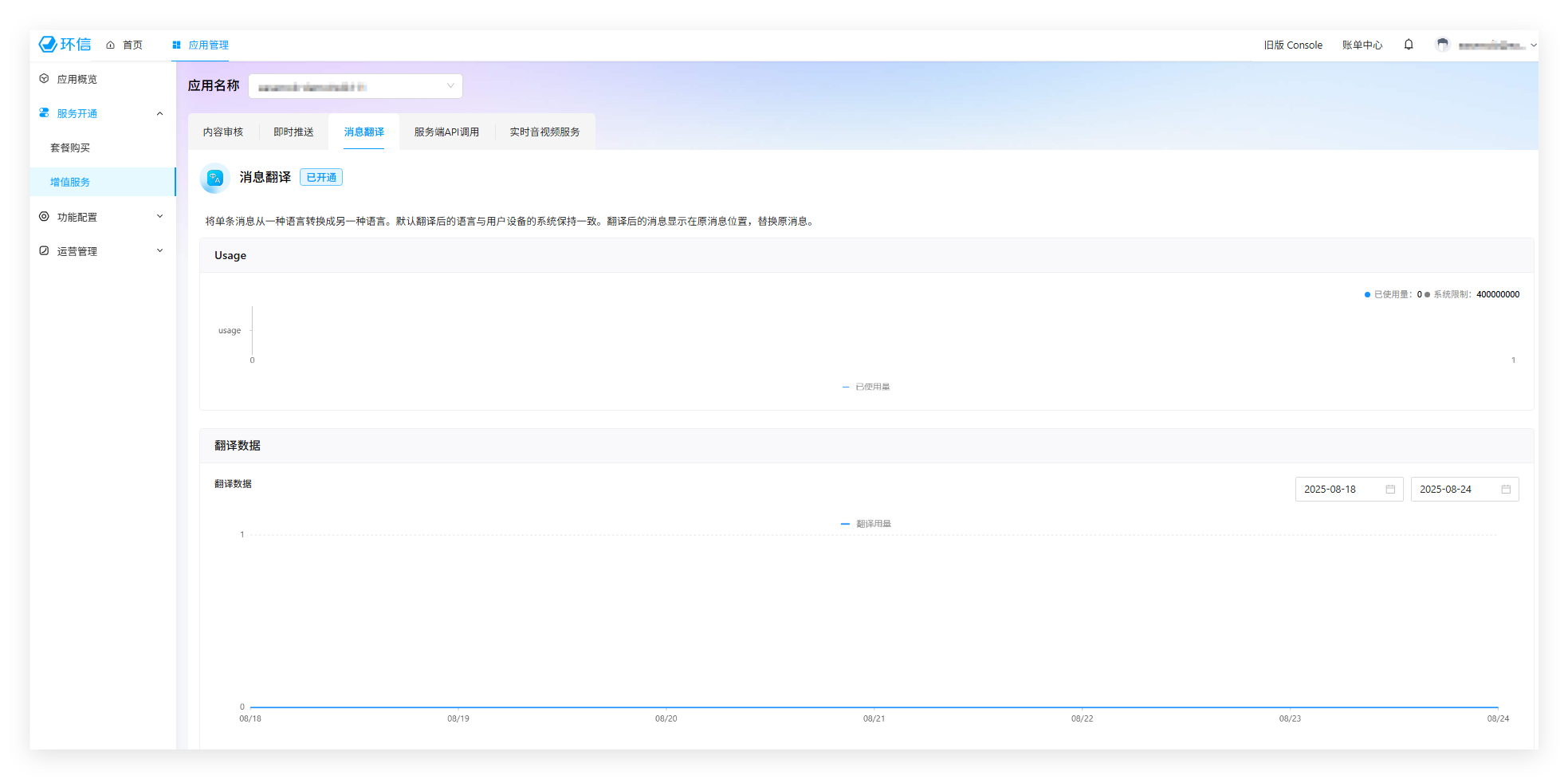The image size is (1568, 779).
Task: Click the message translation service icon
Action: tap(214, 178)
